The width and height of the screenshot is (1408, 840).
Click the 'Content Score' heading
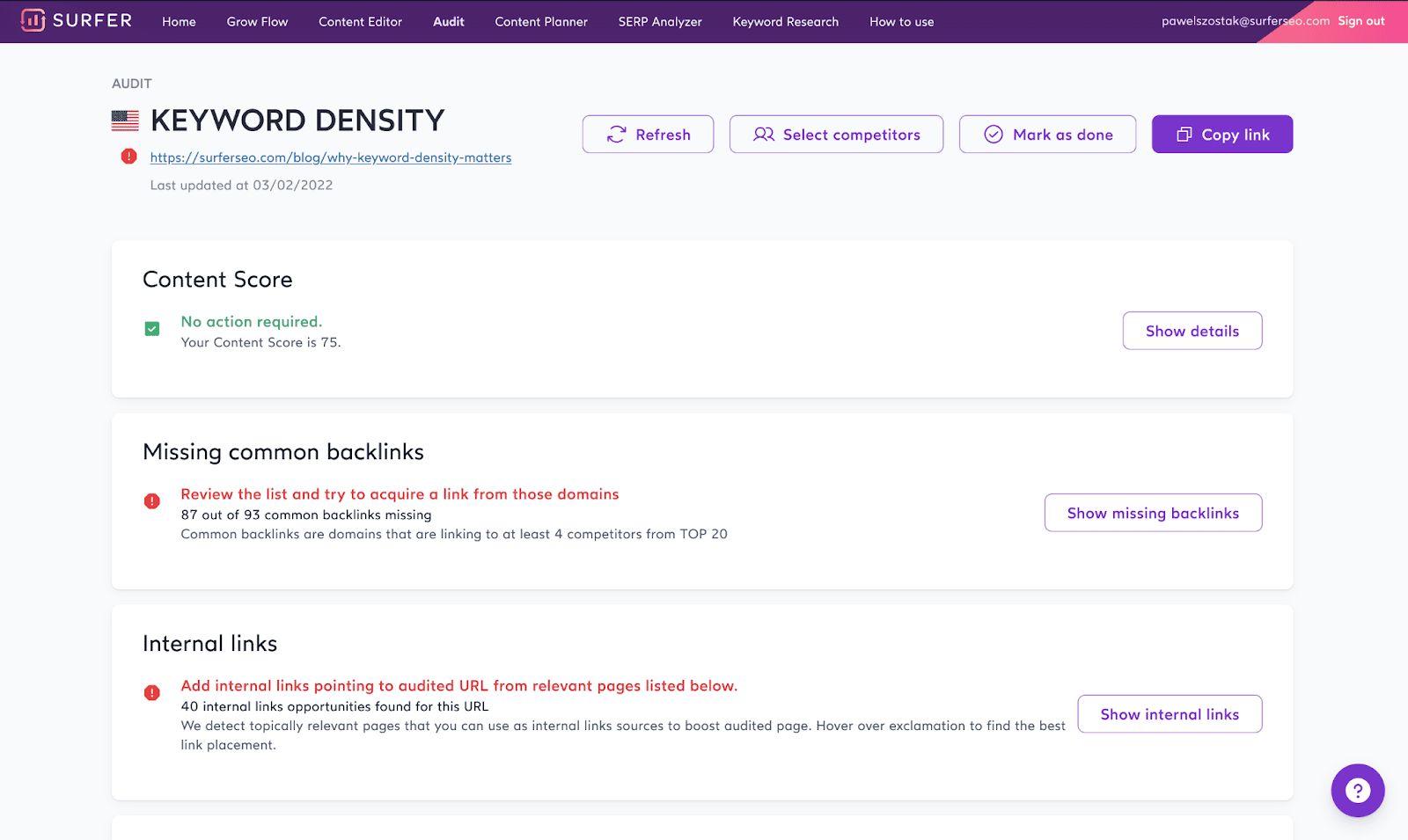217,280
